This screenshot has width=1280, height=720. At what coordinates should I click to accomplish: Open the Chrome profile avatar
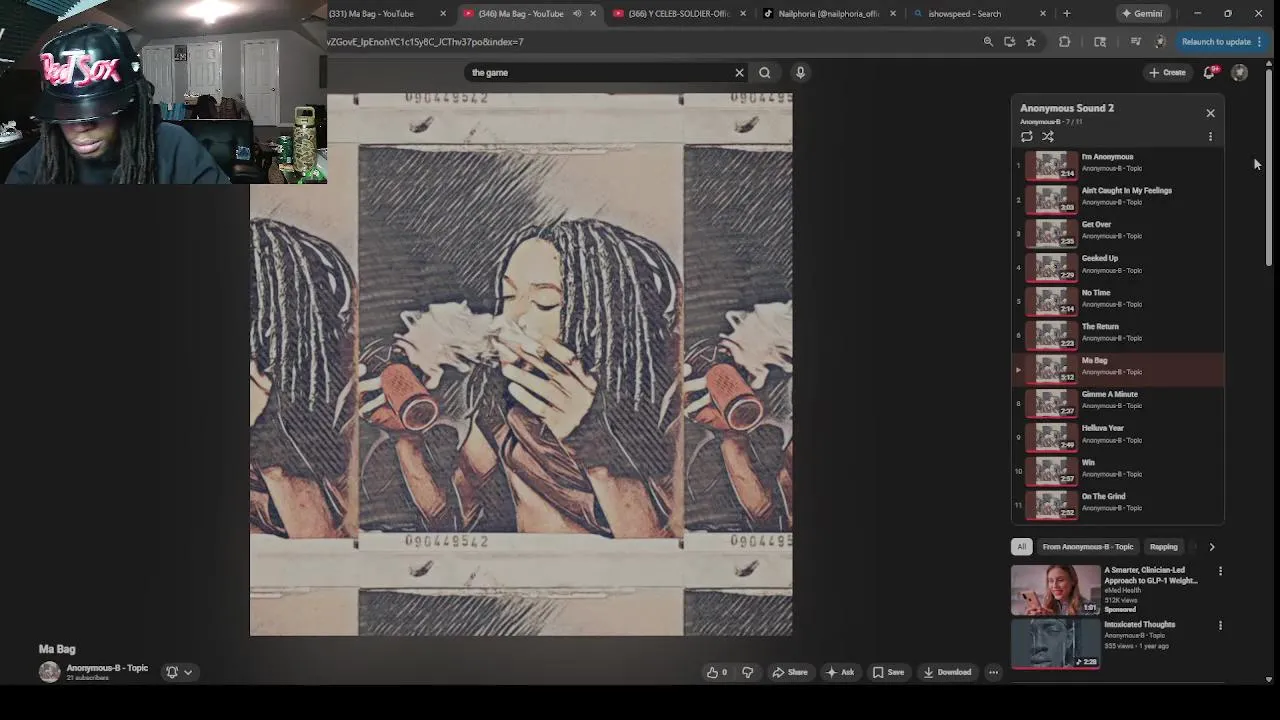(x=1160, y=42)
